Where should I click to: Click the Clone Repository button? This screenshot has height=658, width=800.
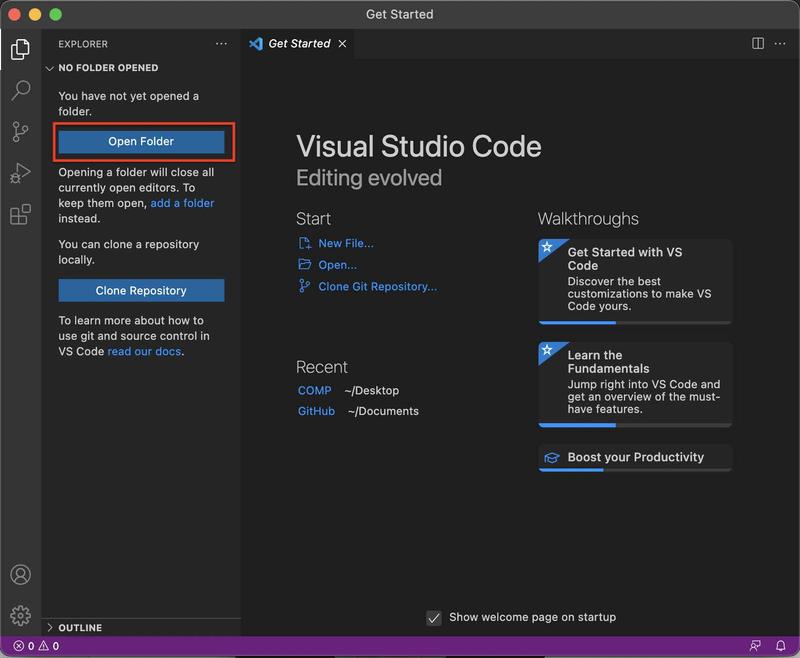coord(141,290)
